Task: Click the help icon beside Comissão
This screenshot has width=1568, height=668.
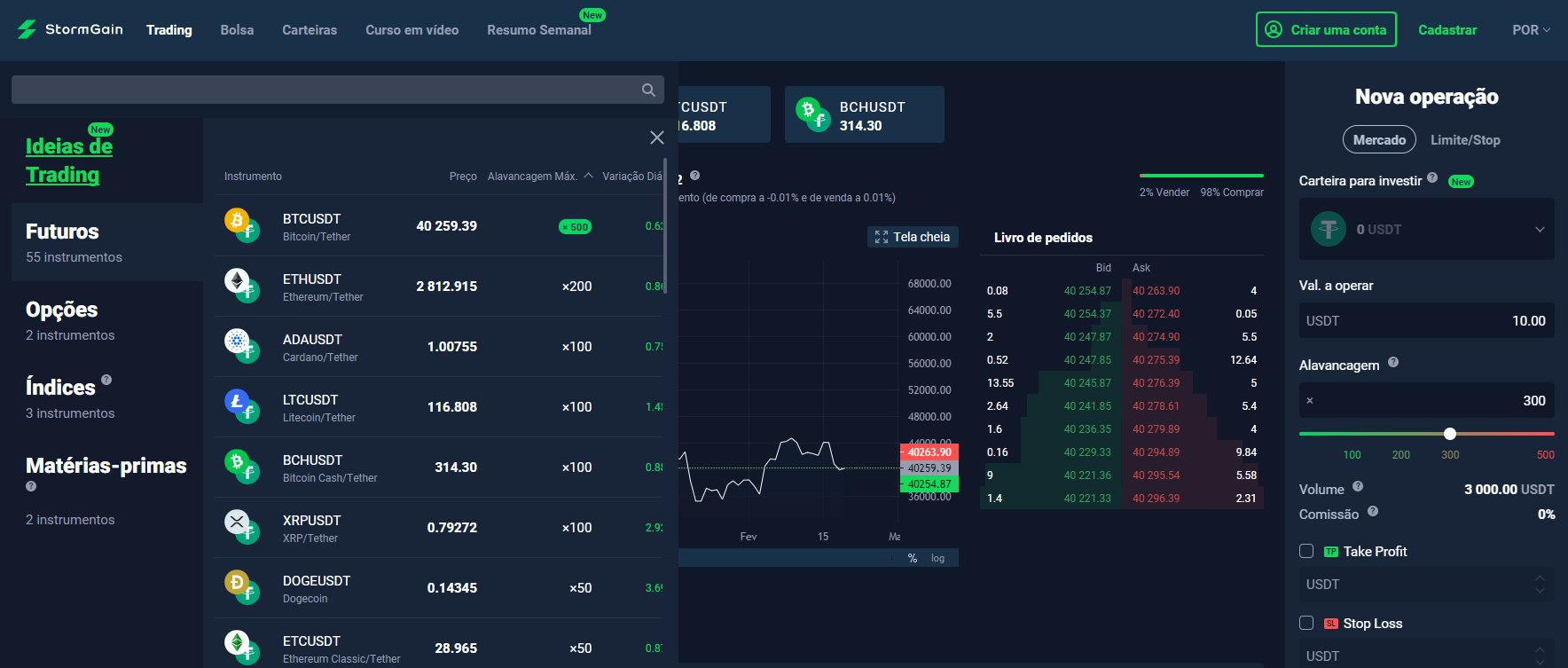Action: click(1373, 511)
